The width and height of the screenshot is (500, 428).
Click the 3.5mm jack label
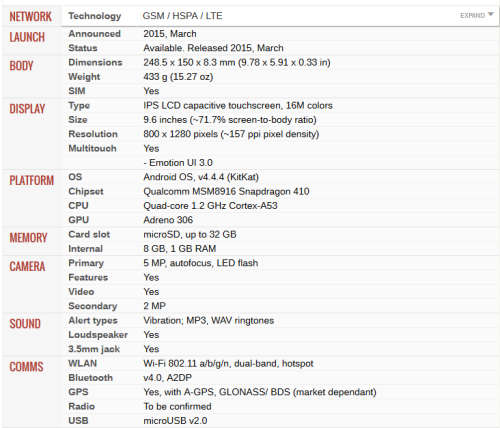[94, 349]
